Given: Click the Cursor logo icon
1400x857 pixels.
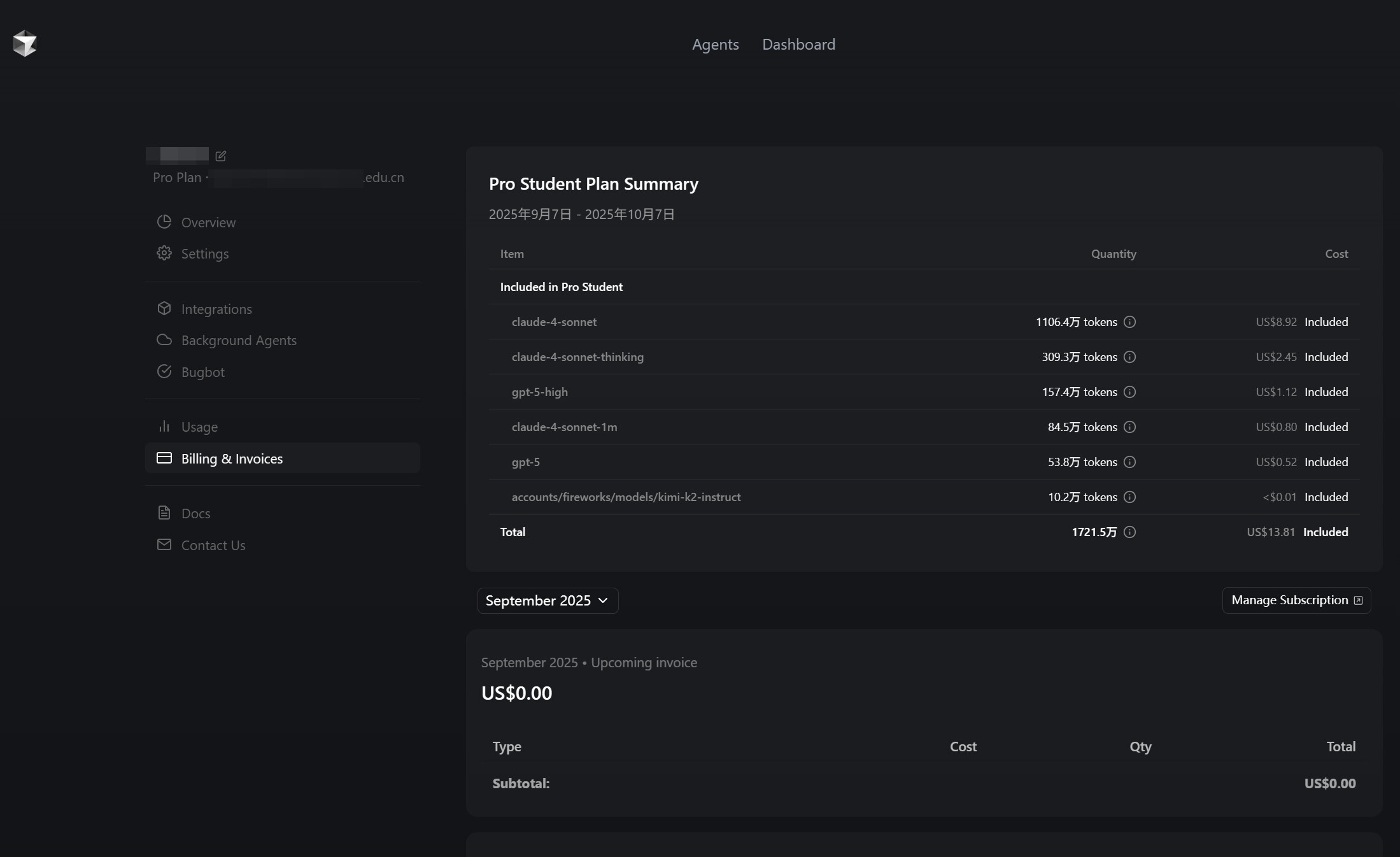Looking at the screenshot, I should (25, 43).
